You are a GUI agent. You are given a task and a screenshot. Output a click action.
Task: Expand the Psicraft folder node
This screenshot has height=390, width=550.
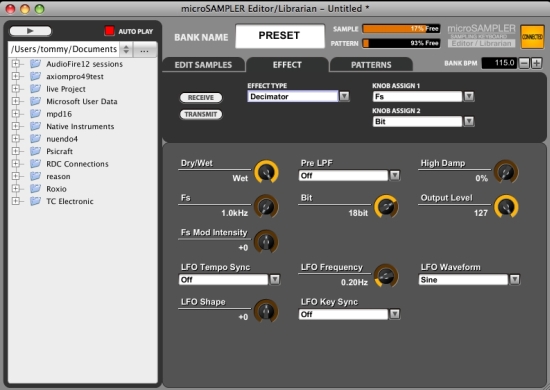15,151
